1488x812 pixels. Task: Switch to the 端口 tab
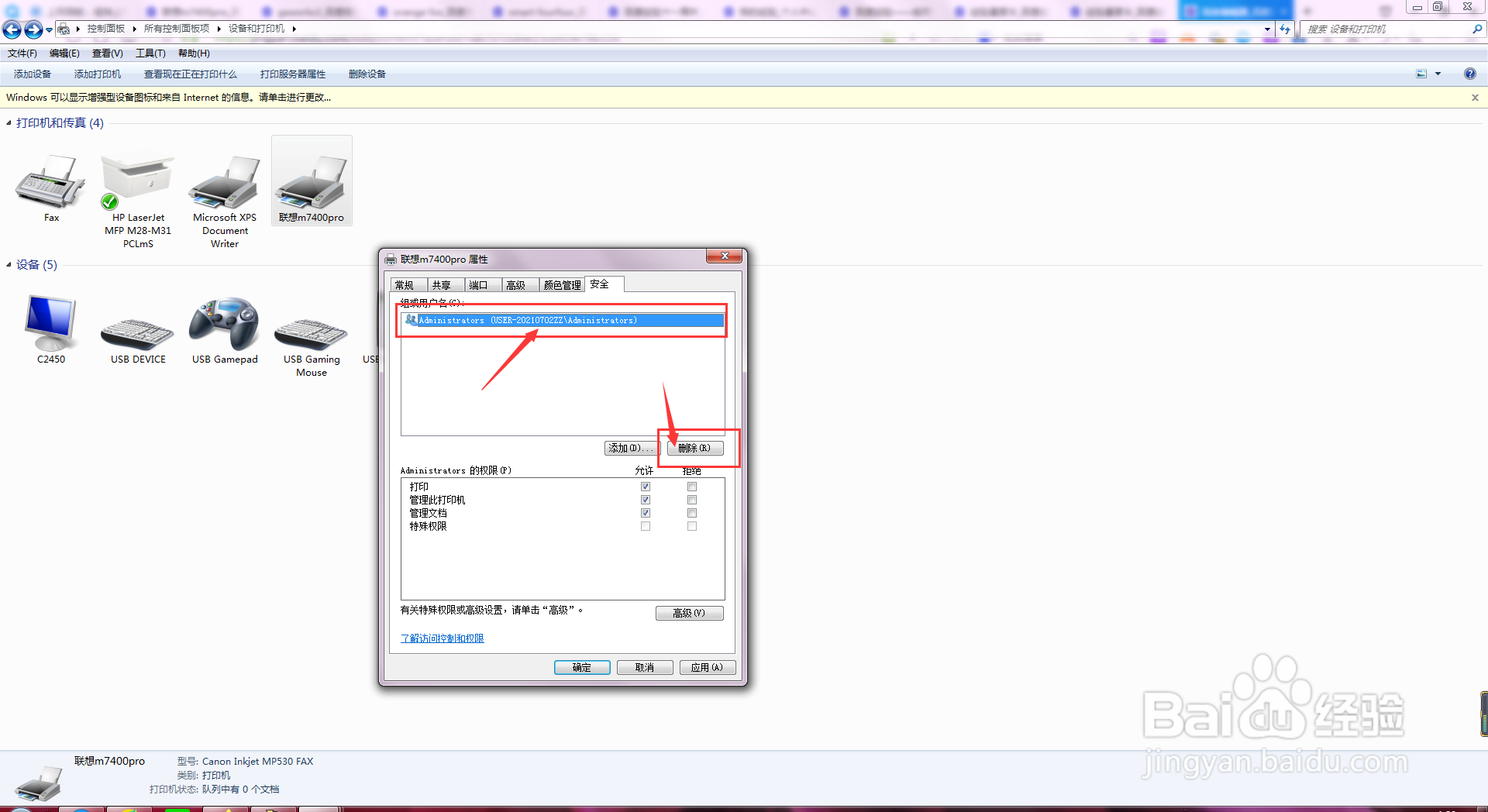[483, 285]
